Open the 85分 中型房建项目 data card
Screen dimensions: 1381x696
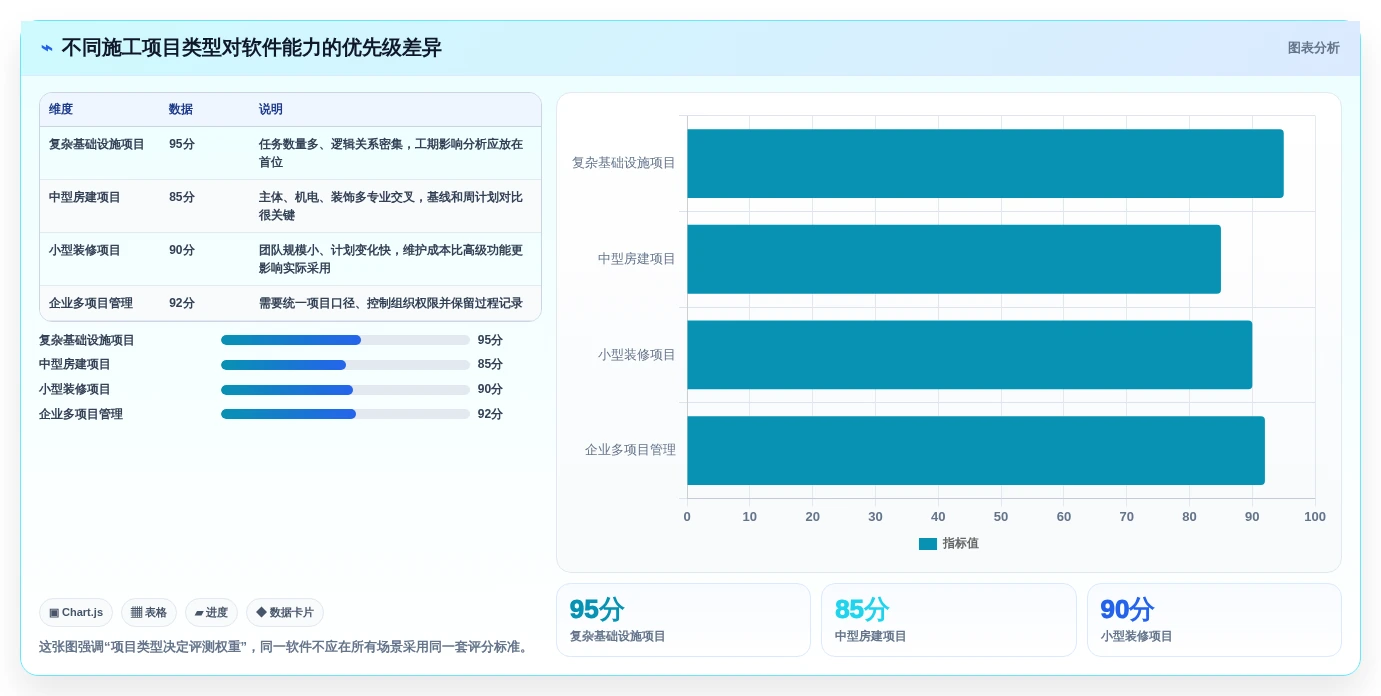click(949, 620)
